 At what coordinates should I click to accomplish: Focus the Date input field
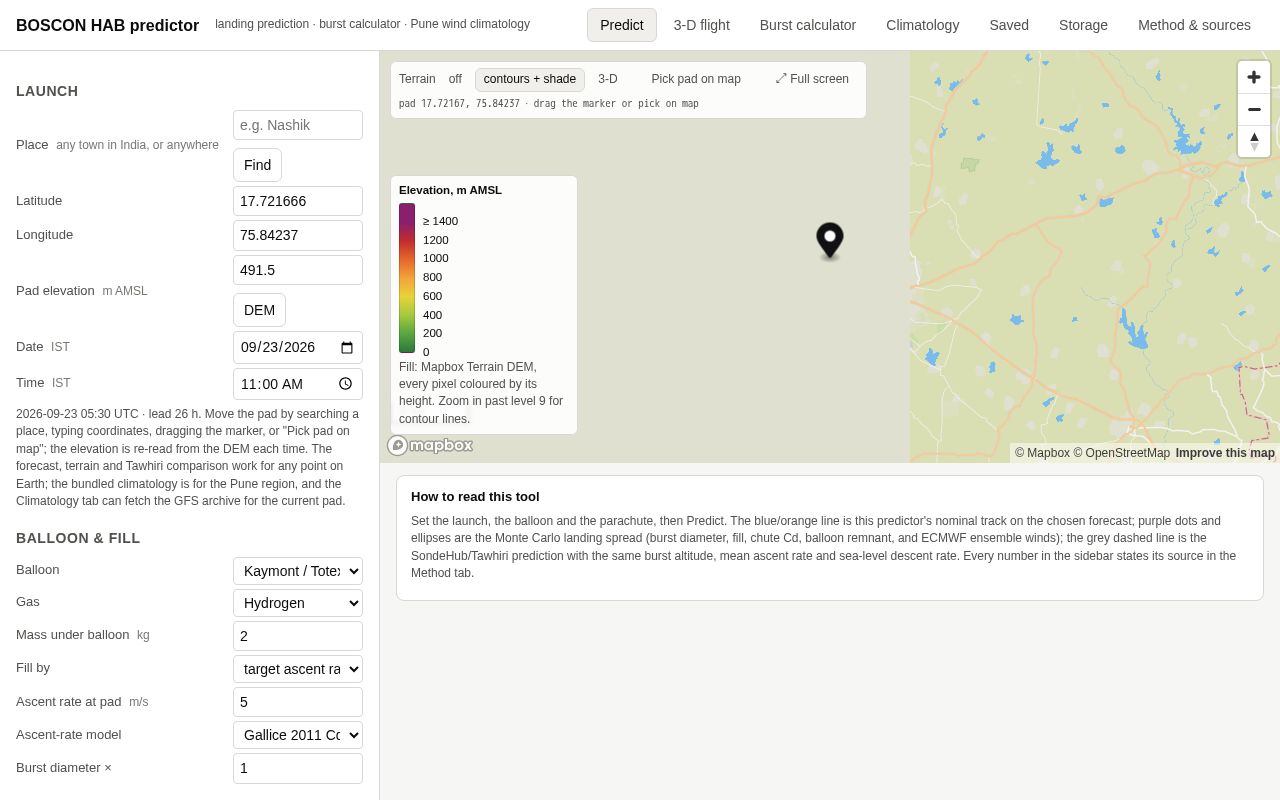298,347
